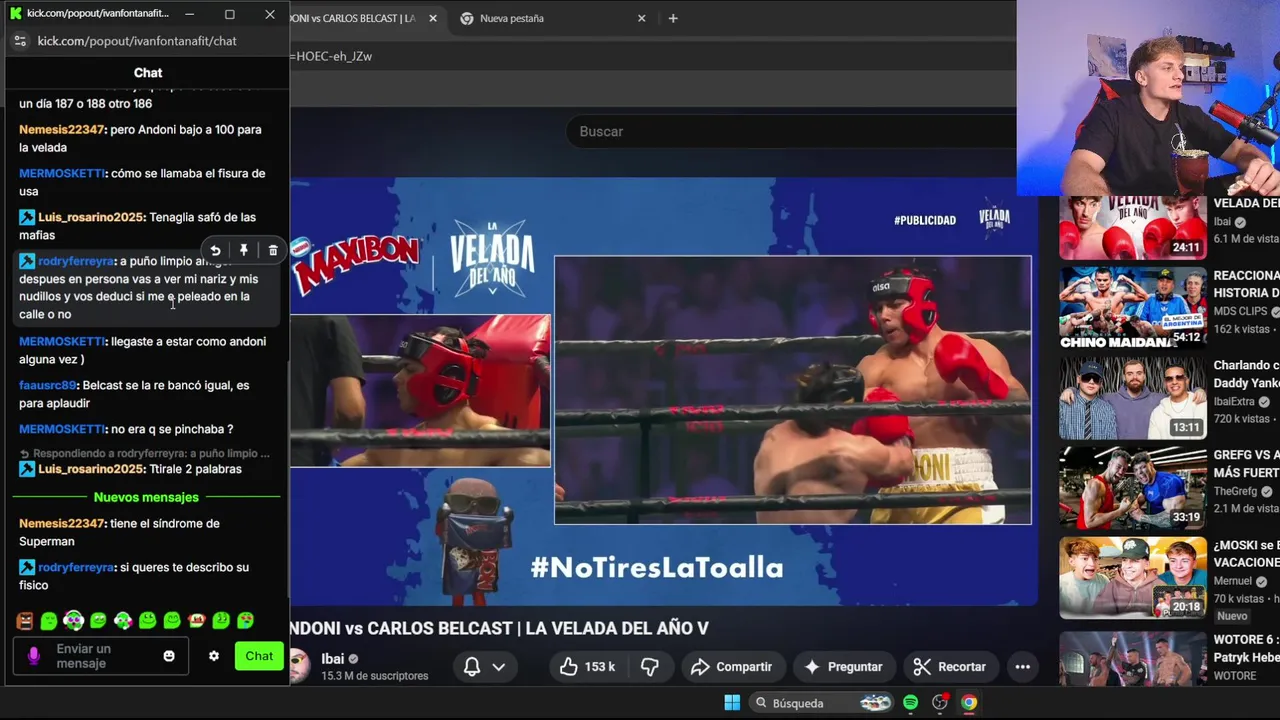Click the purple microphone icon in chat

(x=34, y=656)
